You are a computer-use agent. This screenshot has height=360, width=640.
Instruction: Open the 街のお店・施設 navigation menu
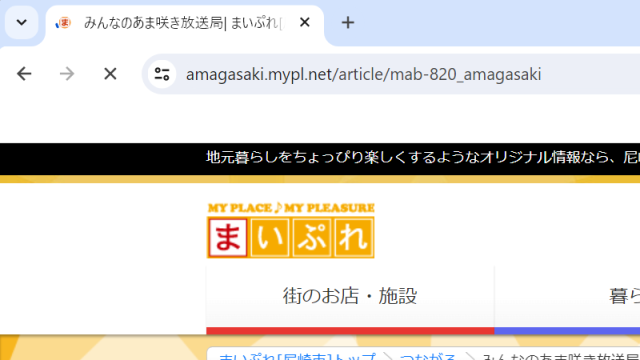(x=350, y=296)
